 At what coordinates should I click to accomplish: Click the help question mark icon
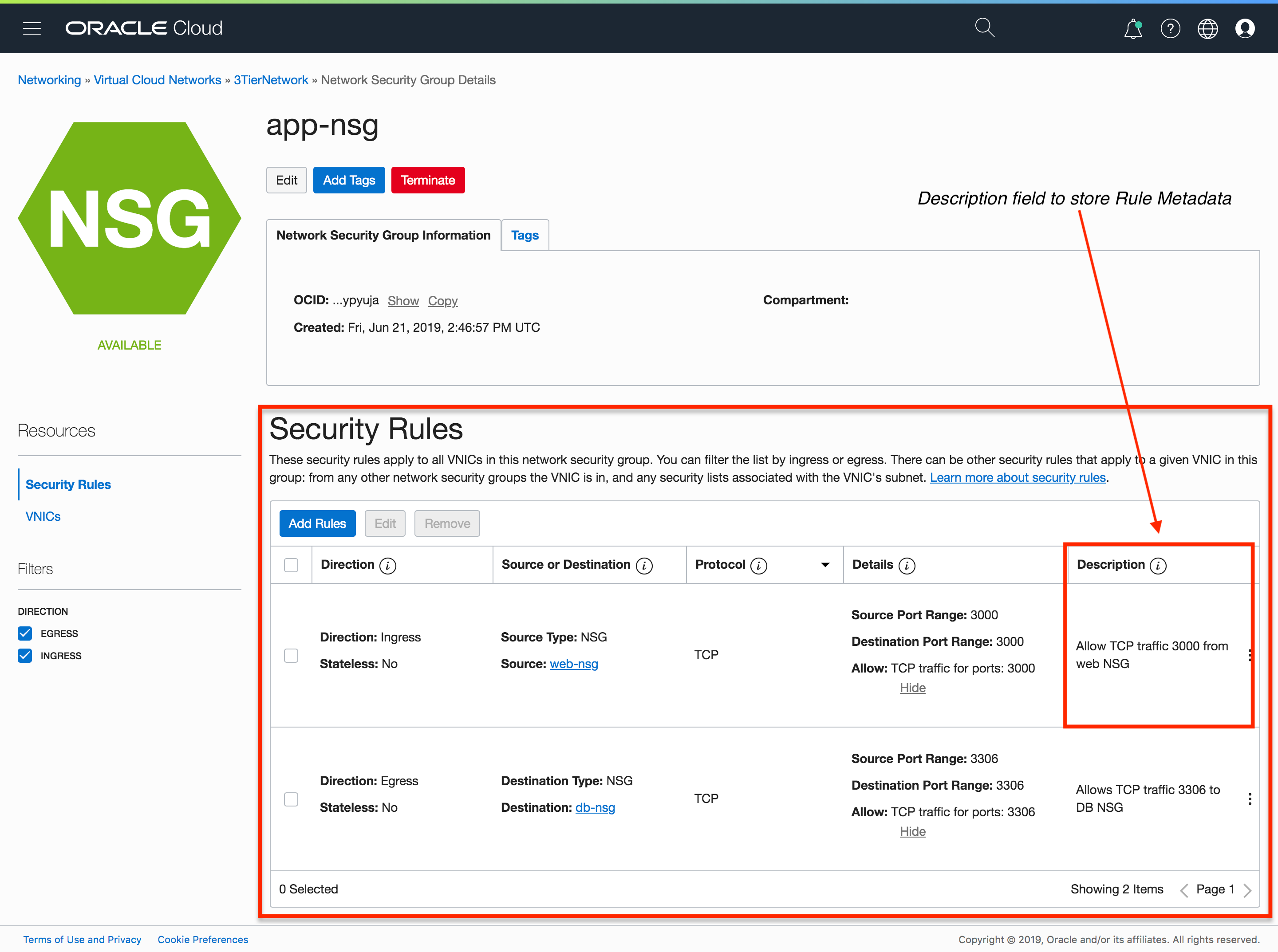point(1170,28)
